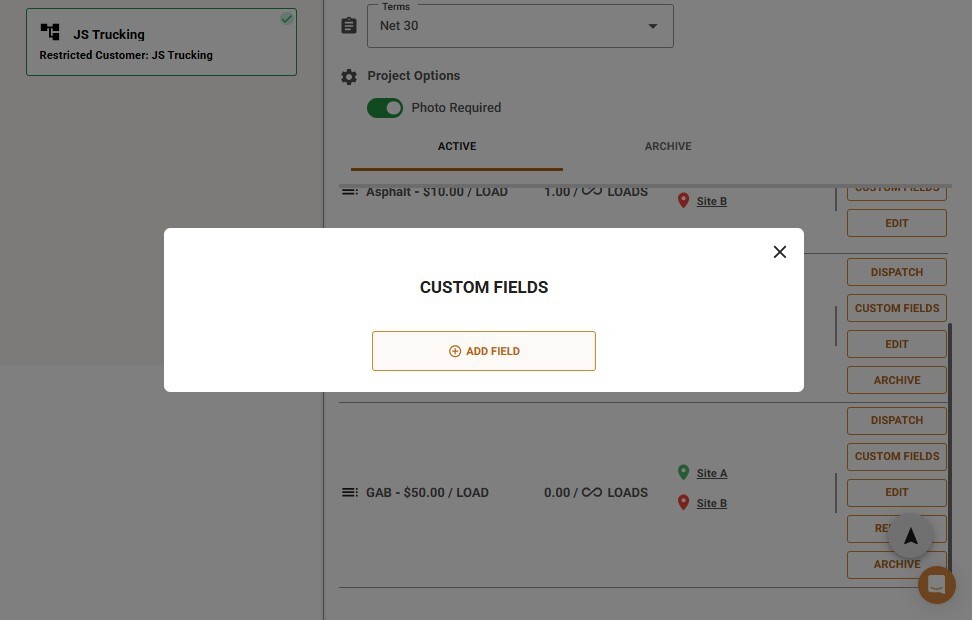Open the chat support bubble

[x=937, y=585]
